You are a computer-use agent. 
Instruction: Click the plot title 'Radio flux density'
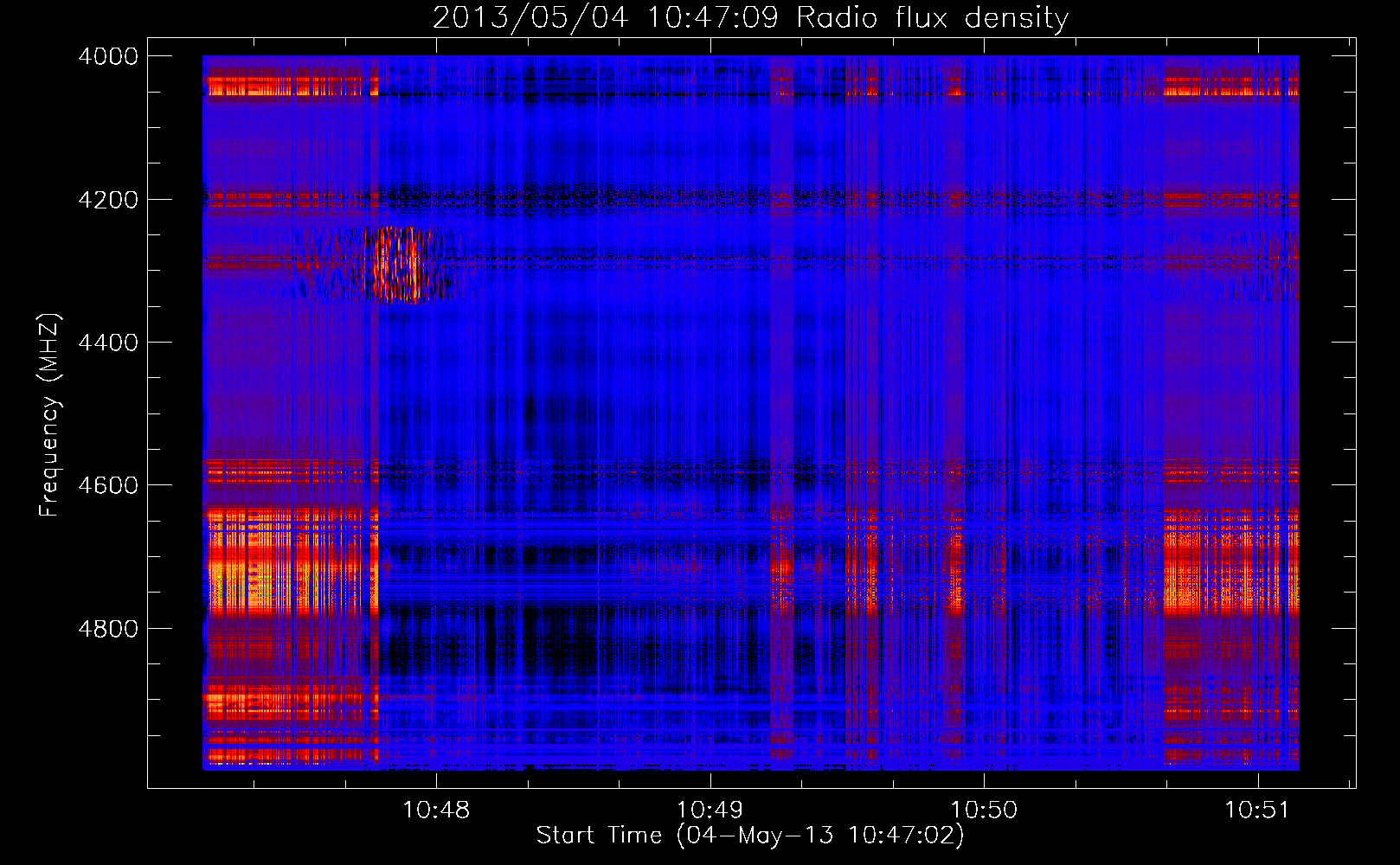[x=932, y=17]
